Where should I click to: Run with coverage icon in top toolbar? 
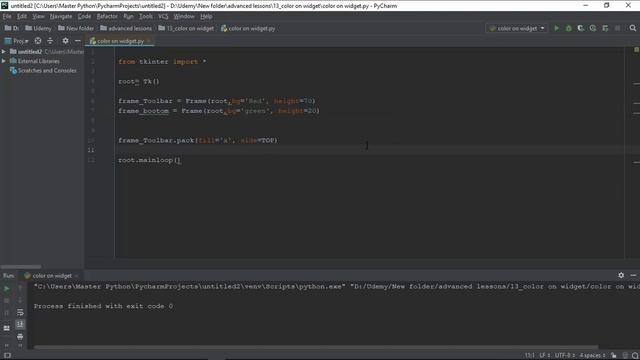coord(580,28)
